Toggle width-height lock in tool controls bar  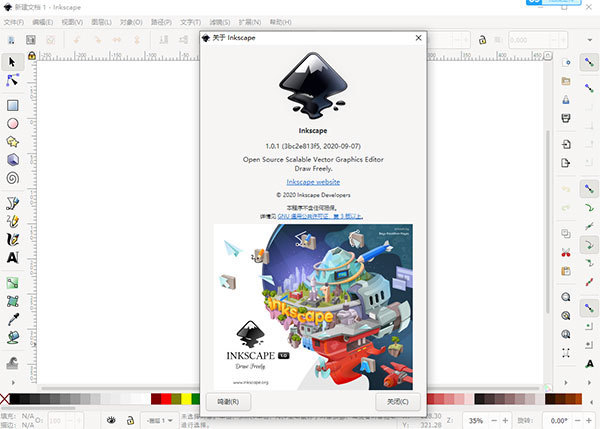pos(482,40)
